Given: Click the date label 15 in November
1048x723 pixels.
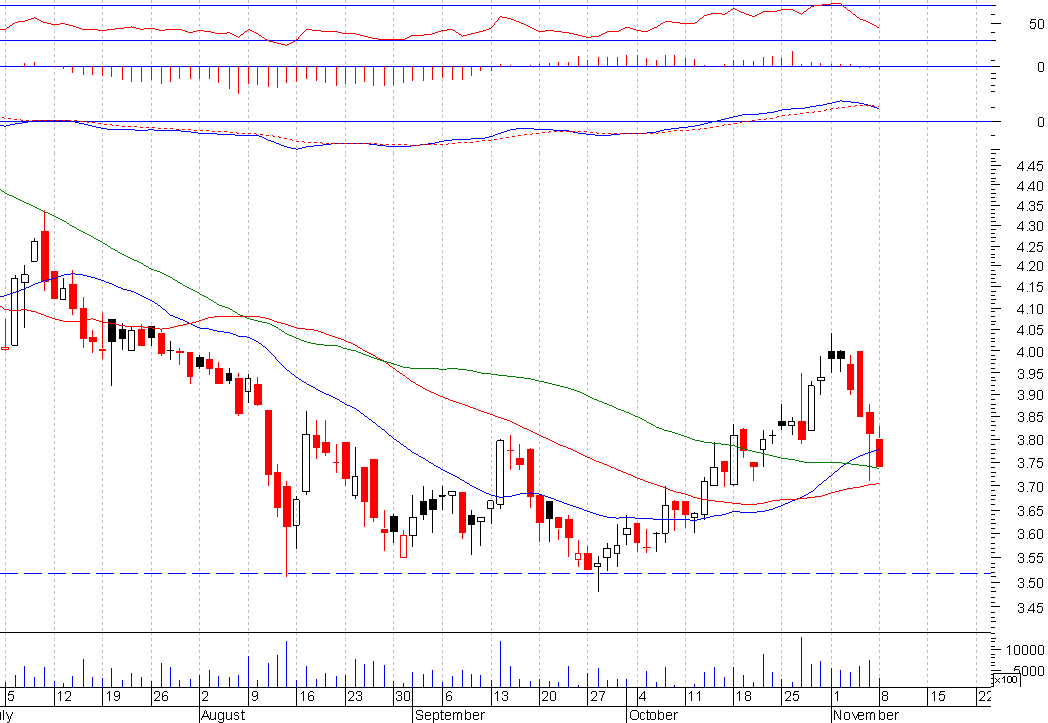Looking at the screenshot, I should pyautogui.click(x=938, y=696).
